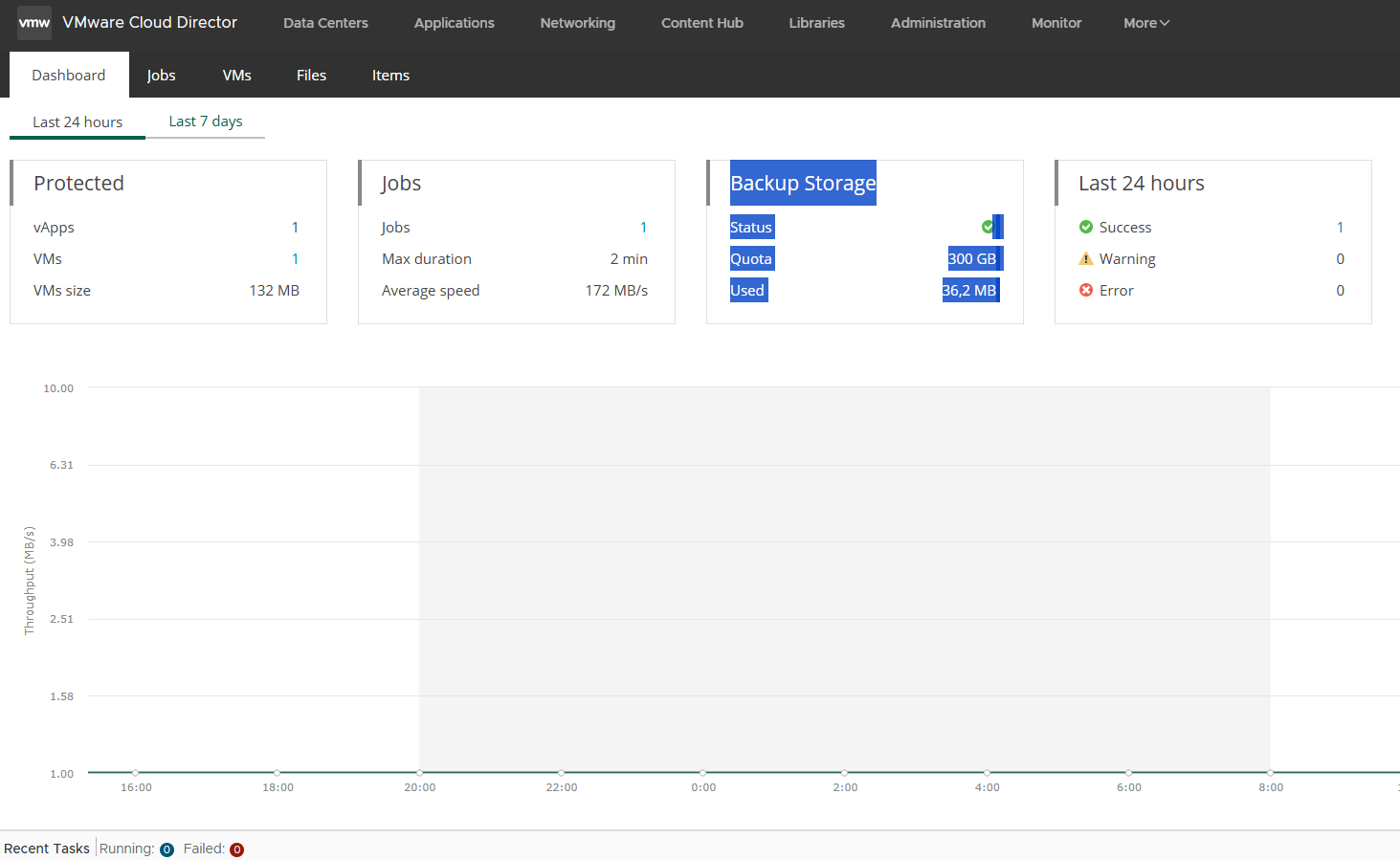Click the Max duration label
This screenshot has height=860, width=1400.
[x=427, y=258]
